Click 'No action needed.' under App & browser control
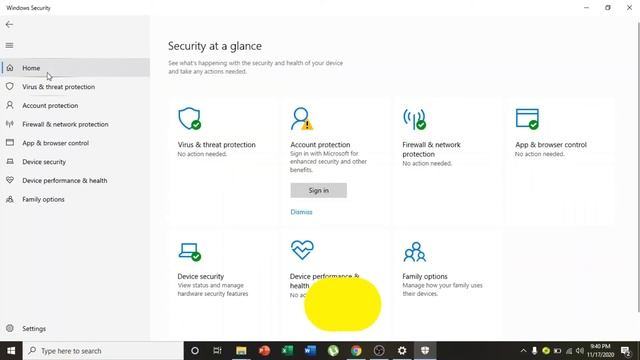The image size is (640, 360). [x=540, y=154]
